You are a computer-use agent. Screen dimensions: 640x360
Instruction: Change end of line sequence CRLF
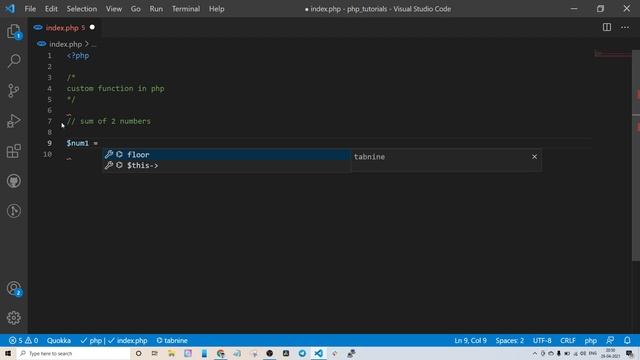click(x=568, y=340)
